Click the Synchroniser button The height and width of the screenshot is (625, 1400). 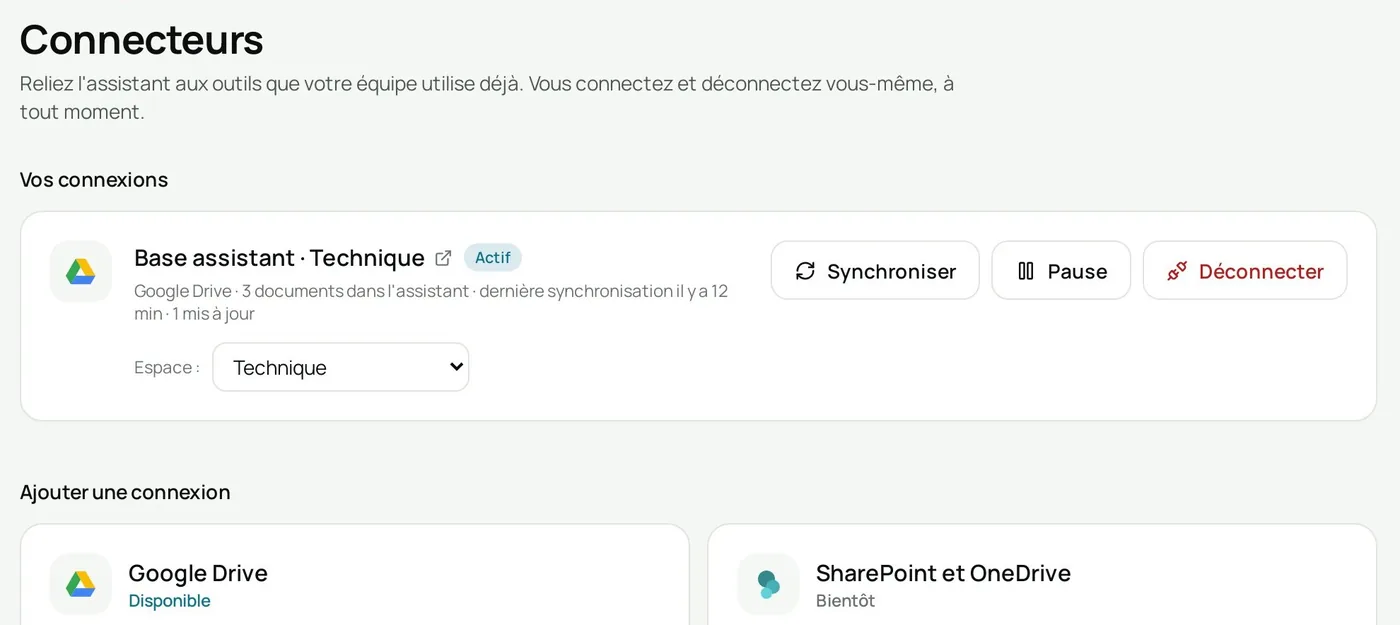(875, 271)
